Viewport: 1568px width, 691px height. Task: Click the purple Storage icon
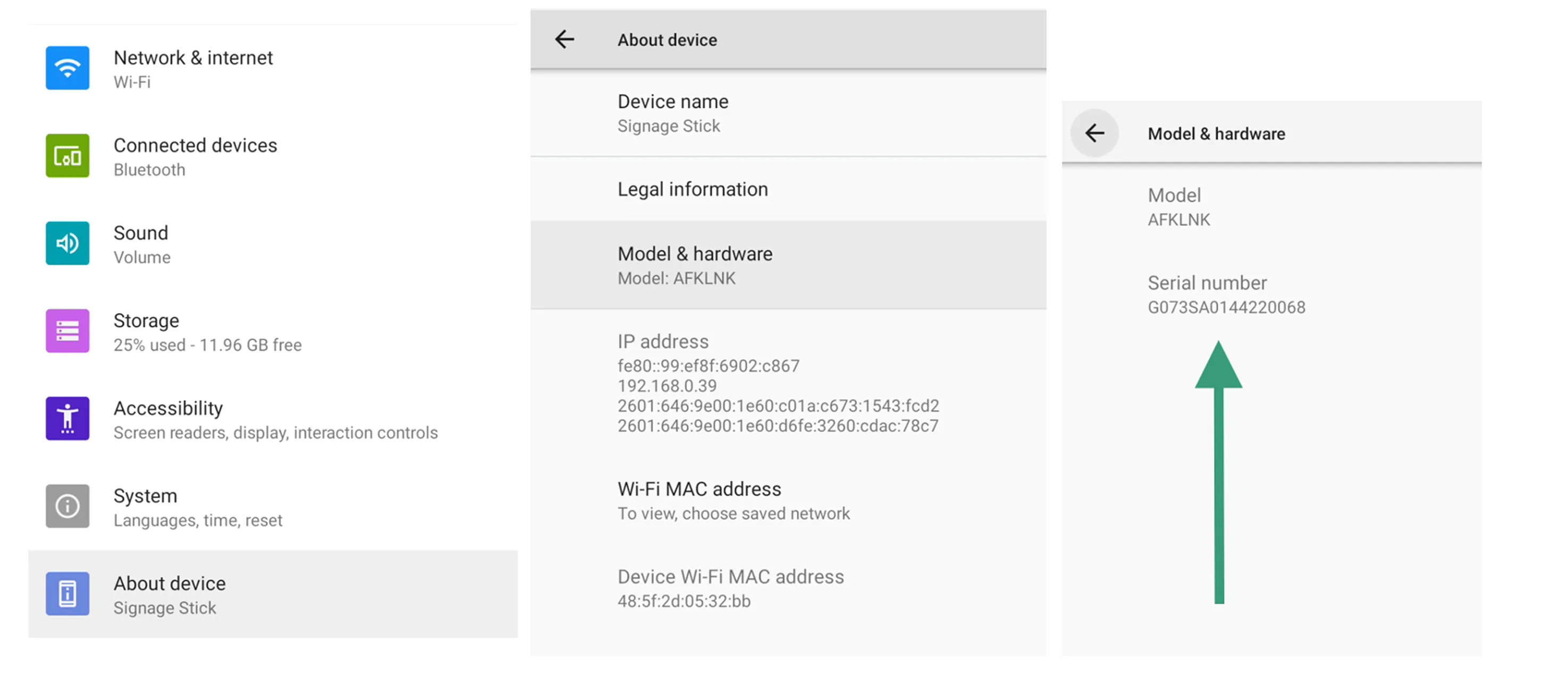click(x=68, y=331)
